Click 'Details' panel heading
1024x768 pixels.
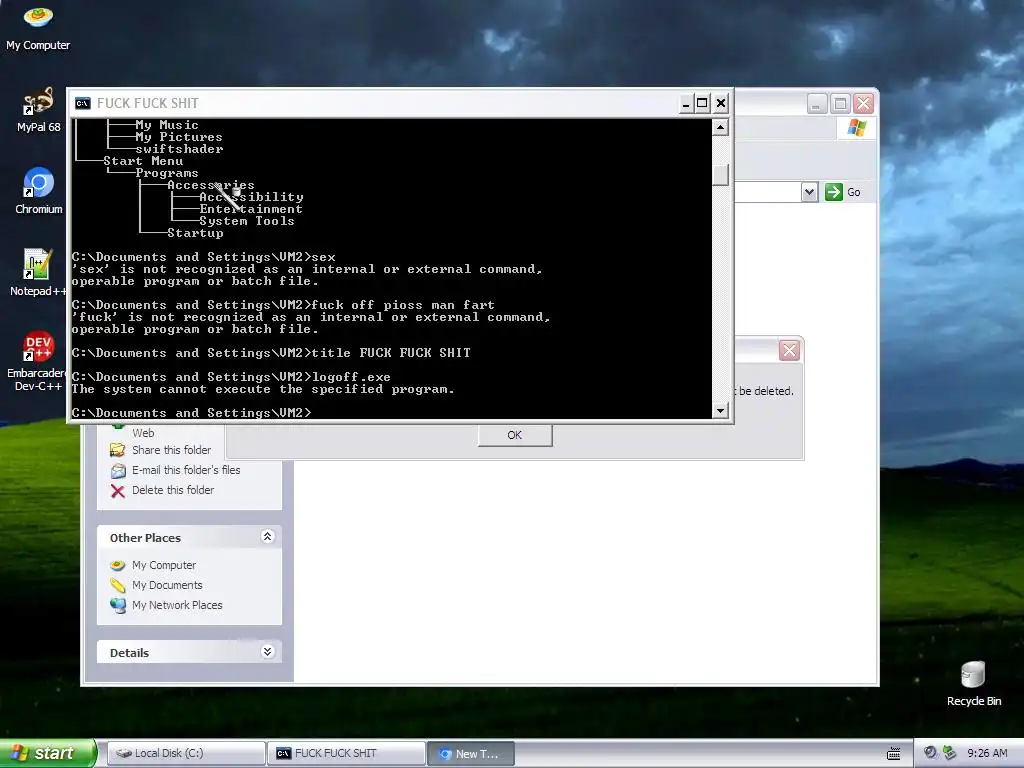(x=129, y=653)
